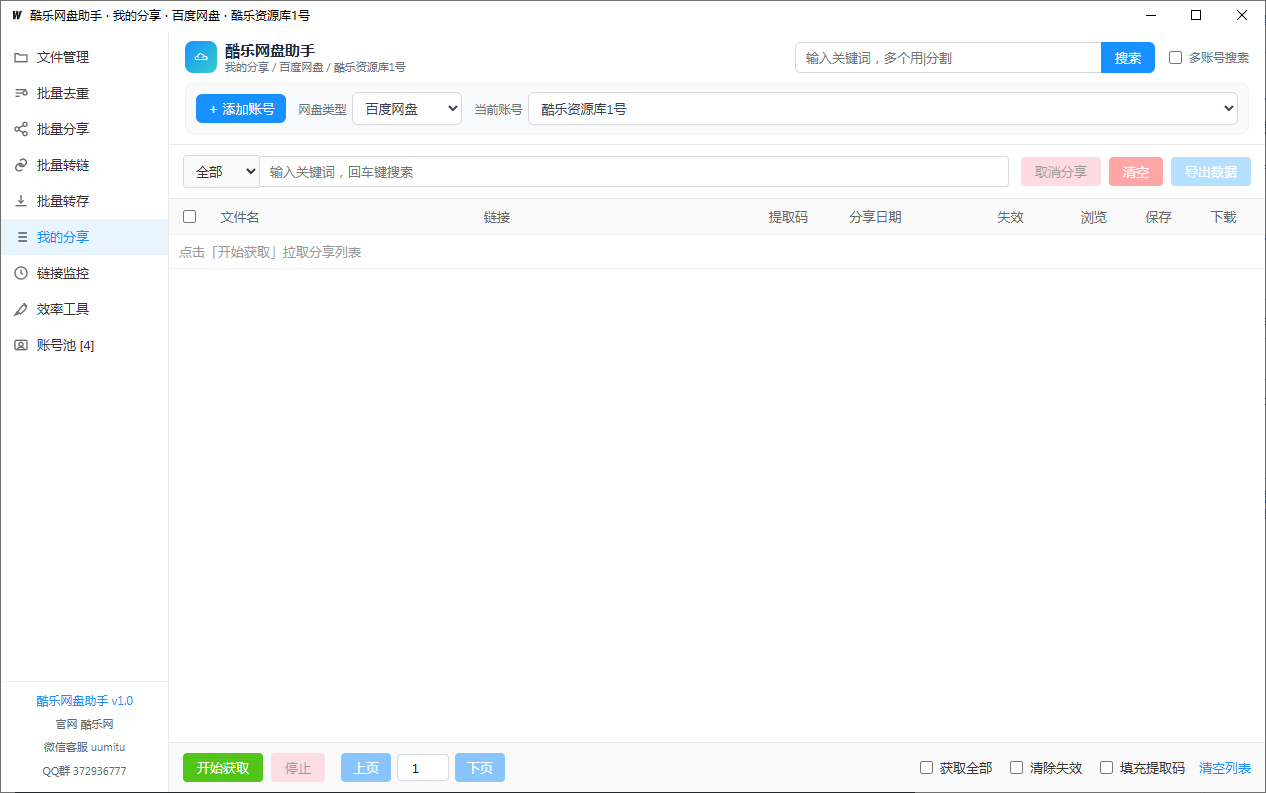Click the pink 清空 button
This screenshot has height=793, width=1266.
coord(1136,172)
